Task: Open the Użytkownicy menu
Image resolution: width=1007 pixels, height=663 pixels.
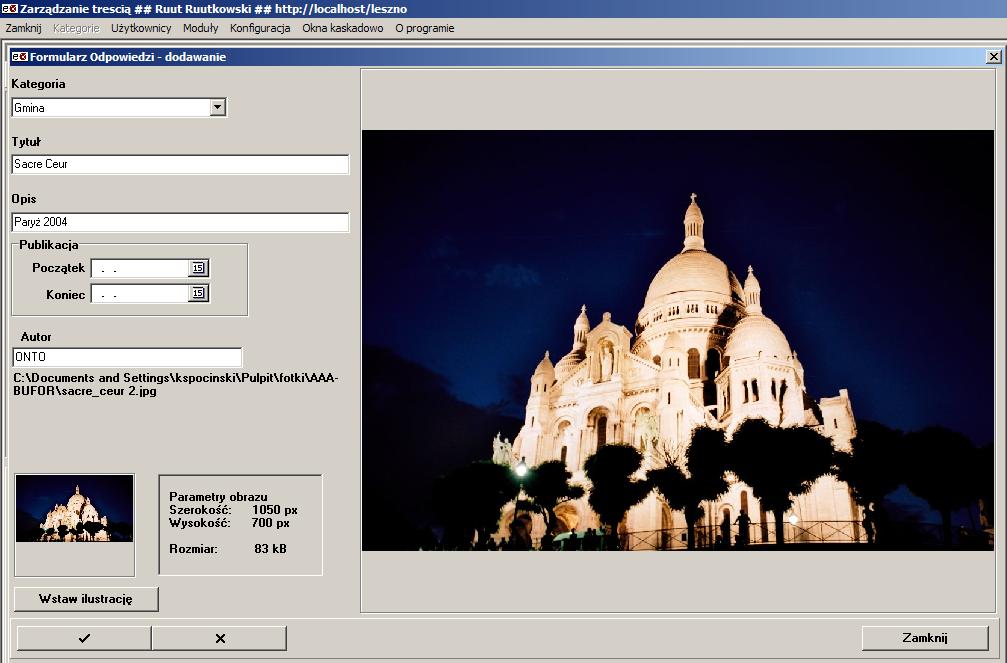Action: tap(141, 28)
